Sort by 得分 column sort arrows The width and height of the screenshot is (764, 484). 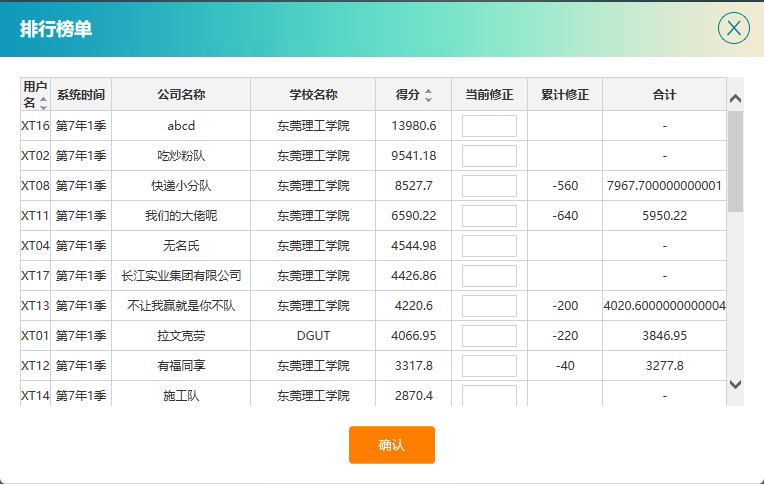428,96
